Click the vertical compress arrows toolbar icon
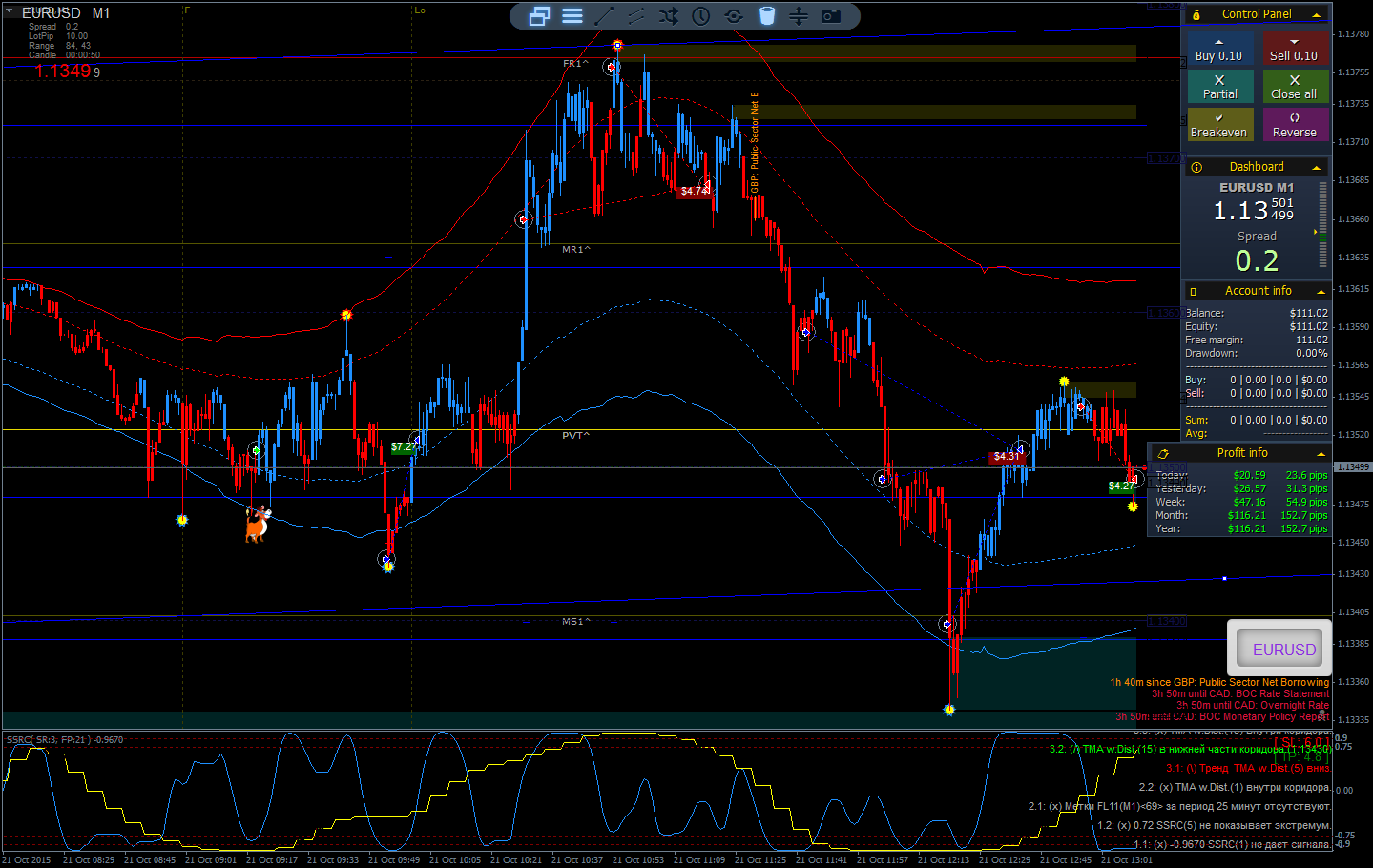 799,16
